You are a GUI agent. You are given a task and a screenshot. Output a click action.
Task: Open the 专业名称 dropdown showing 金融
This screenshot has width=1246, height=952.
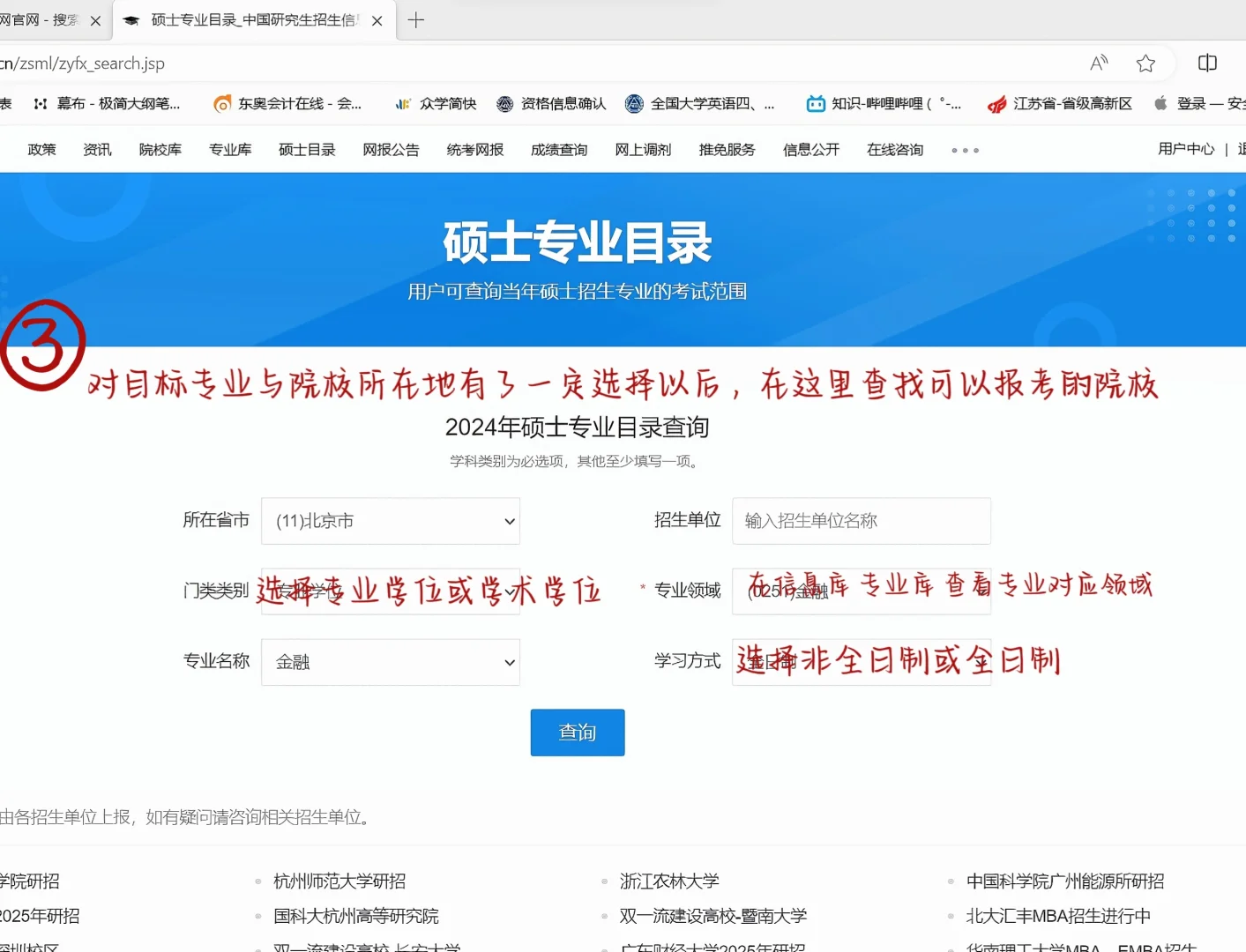[391, 662]
